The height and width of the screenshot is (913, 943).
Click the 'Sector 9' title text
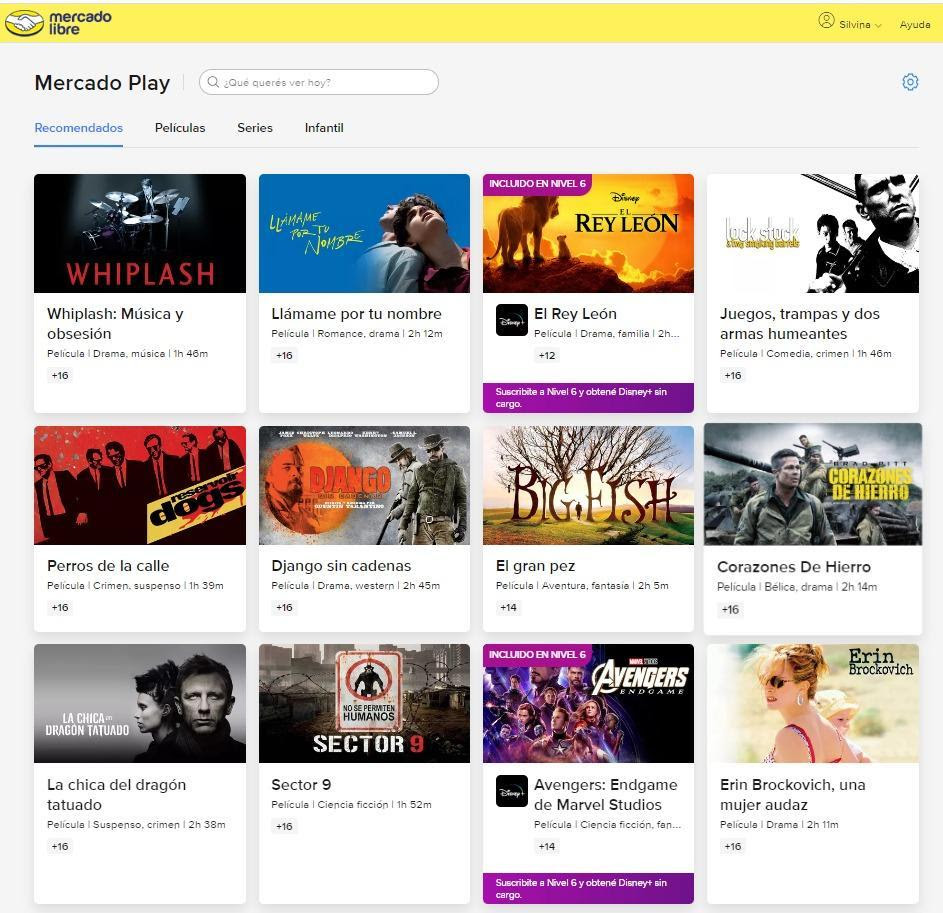(x=301, y=784)
